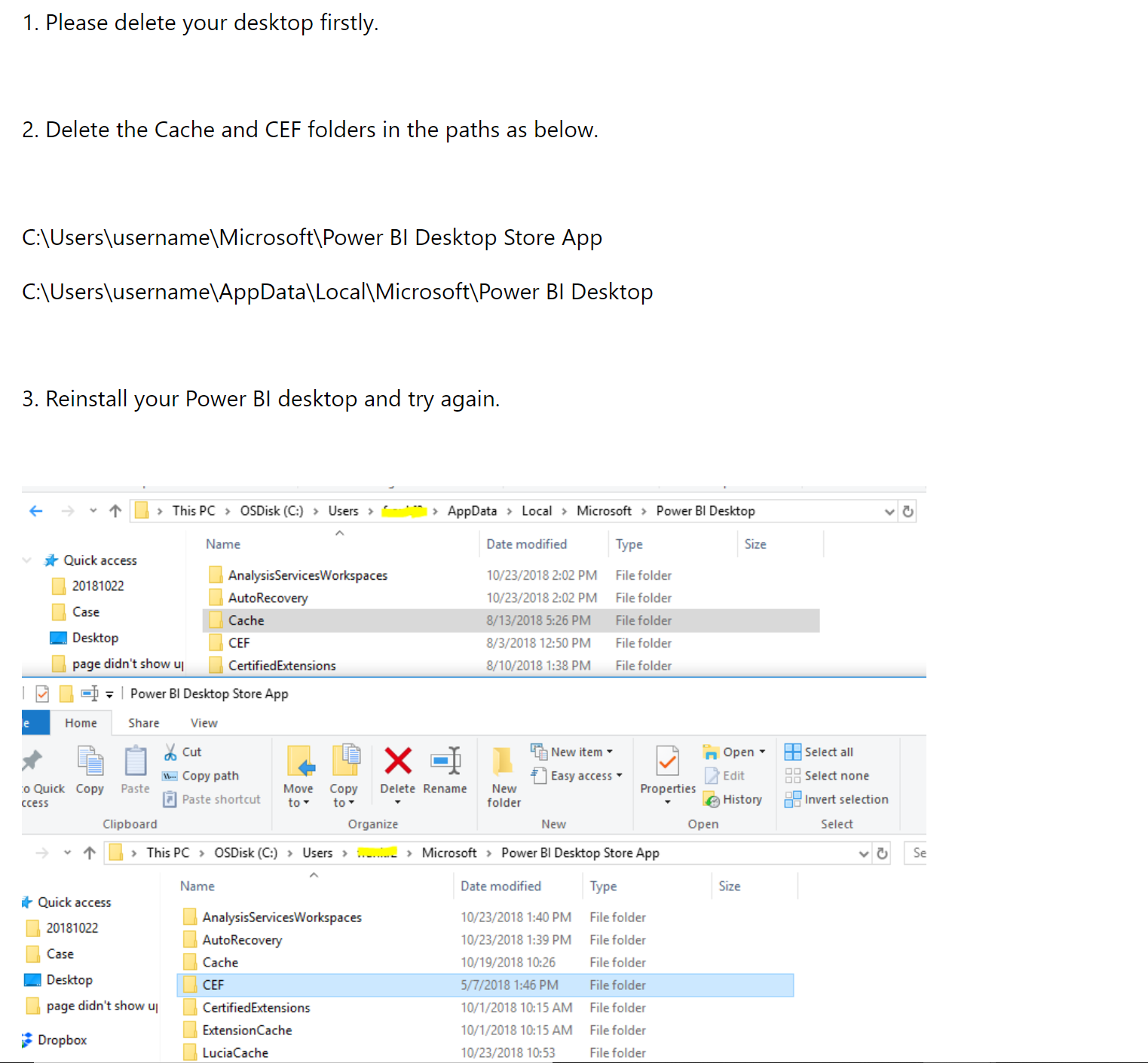The height and width of the screenshot is (1063, 1148).
Task: Expand the Delete dropdown arrow
Action: coord(398,802)
